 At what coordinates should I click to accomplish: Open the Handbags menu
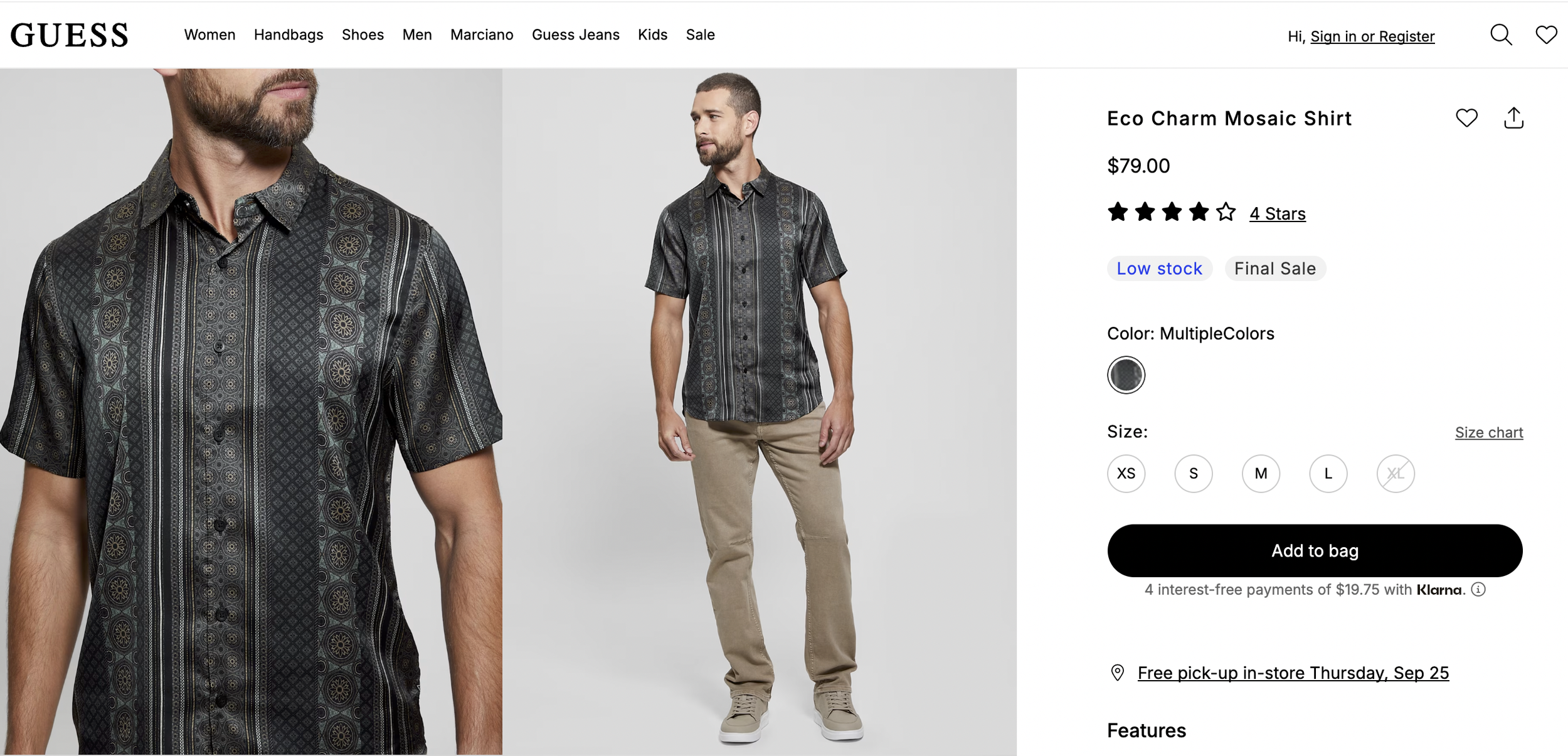click(289, 35)
